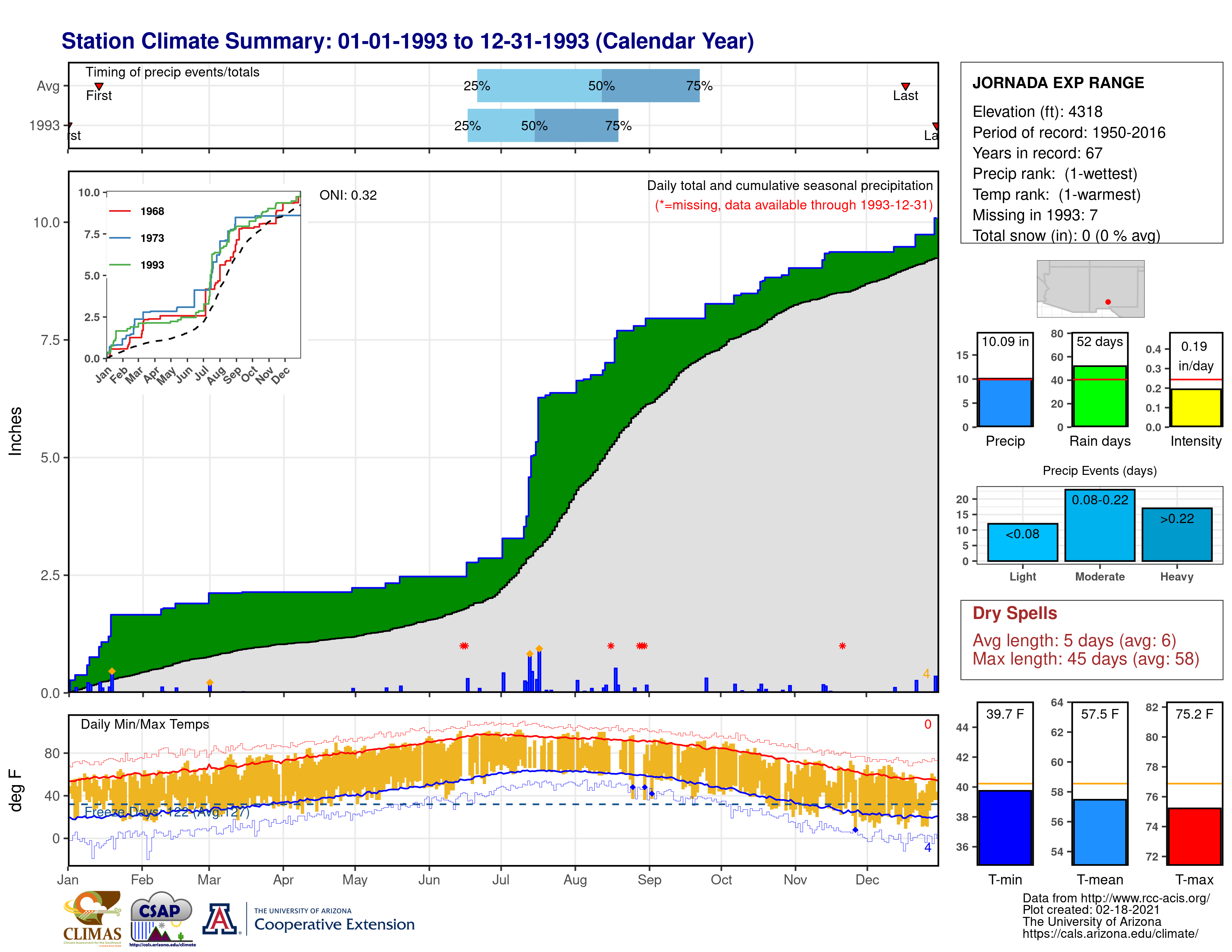Click the green Rain days bar
The height and width of the screenshot is (952, 1232).
[1099, 396]
